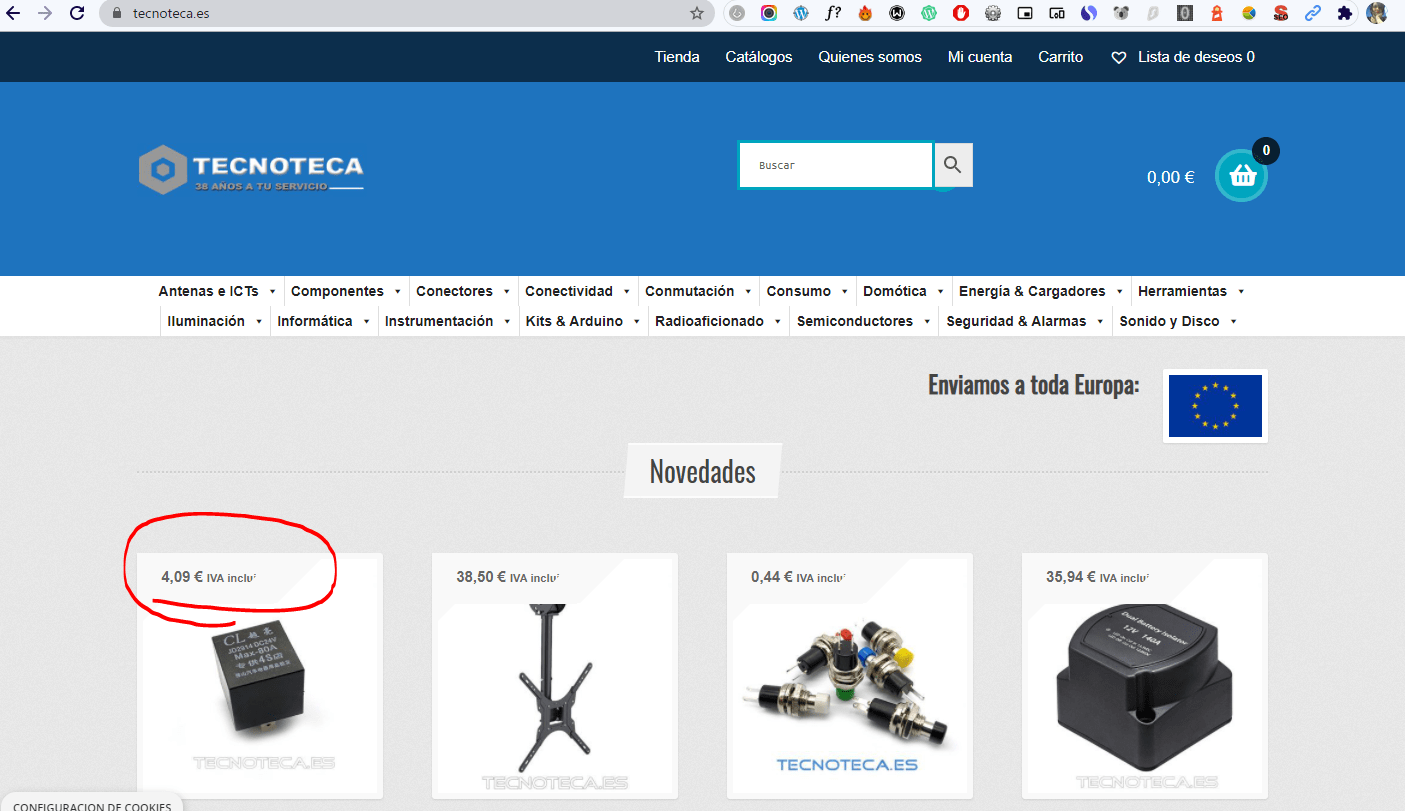Open the koala extension icon
The image size is (1405, 811).
point(1121,13)
